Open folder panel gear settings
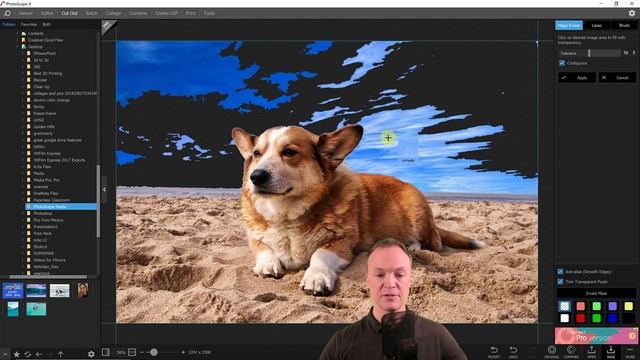Image resolution: width=640 pixels, height=360 pixels. pos(91,354)
